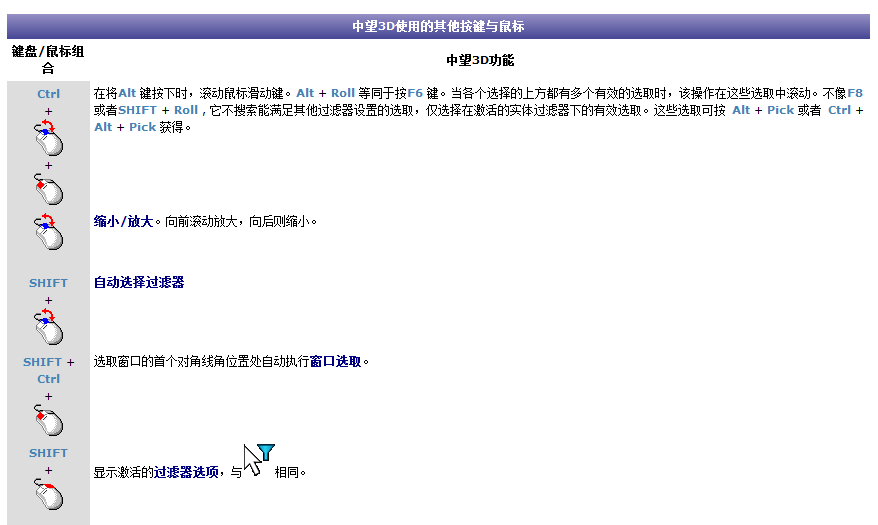Click the SHIFT + Ctrl key combination label

click(x=48, y=370)
